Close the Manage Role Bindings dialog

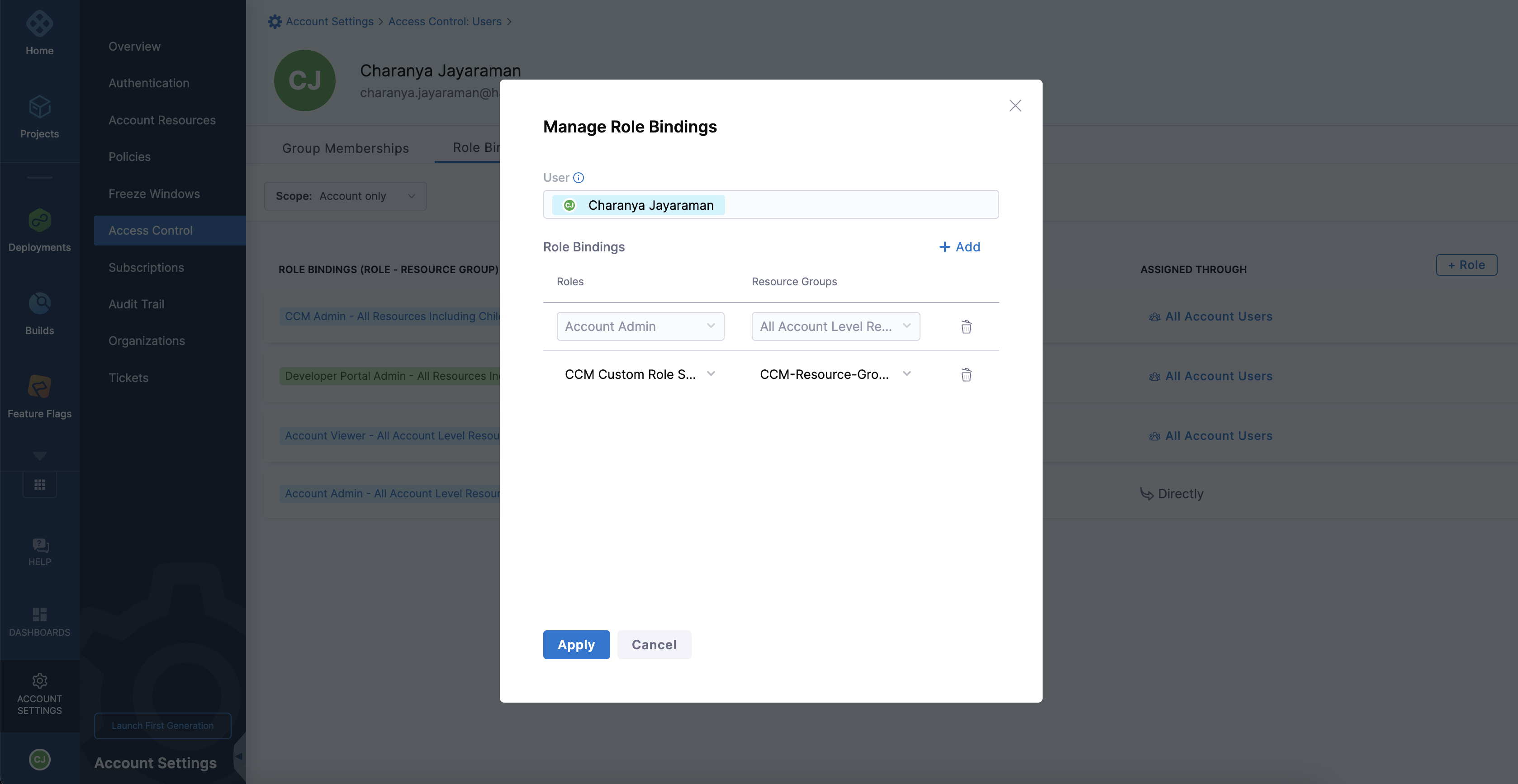coord(1015,105)
